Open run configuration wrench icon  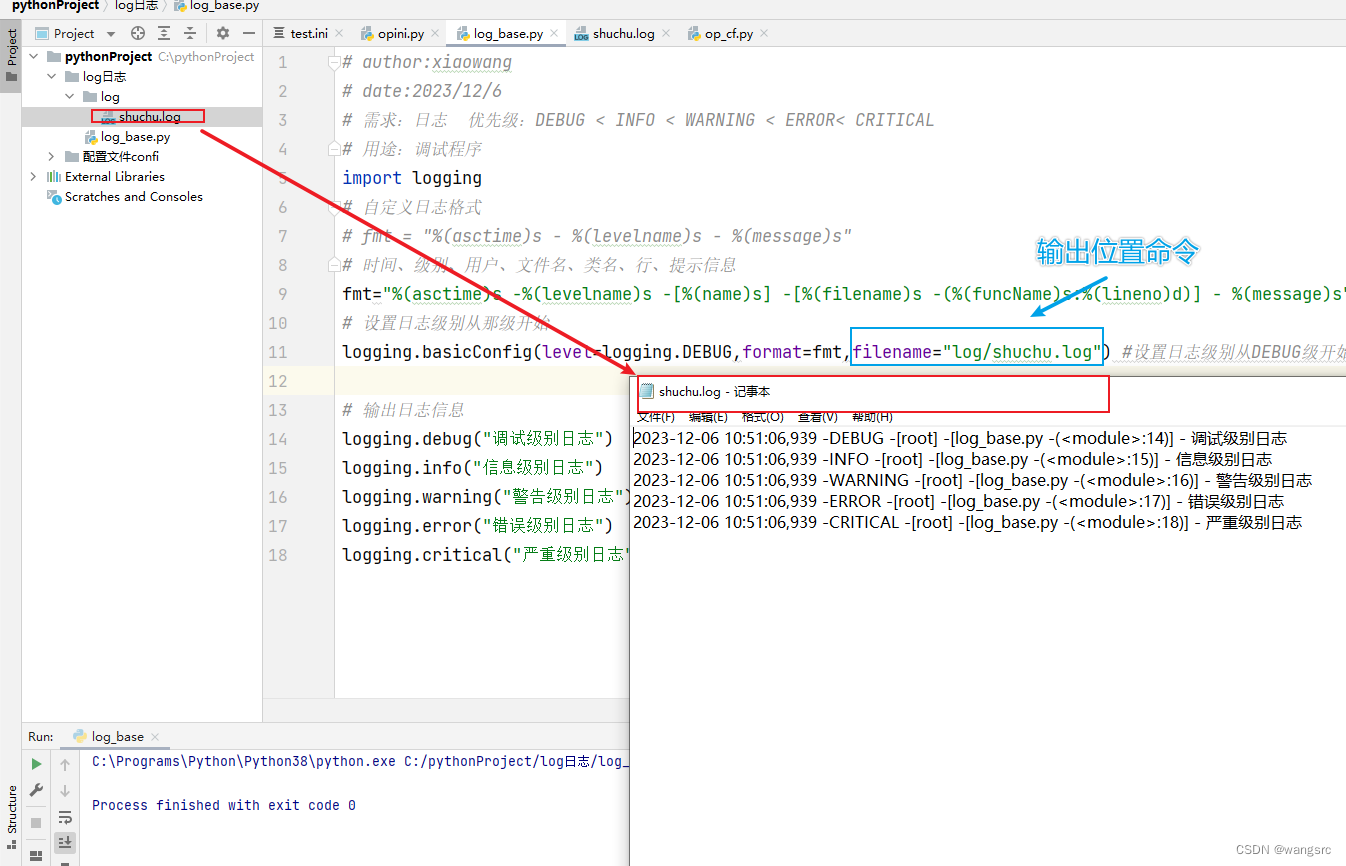36,790
